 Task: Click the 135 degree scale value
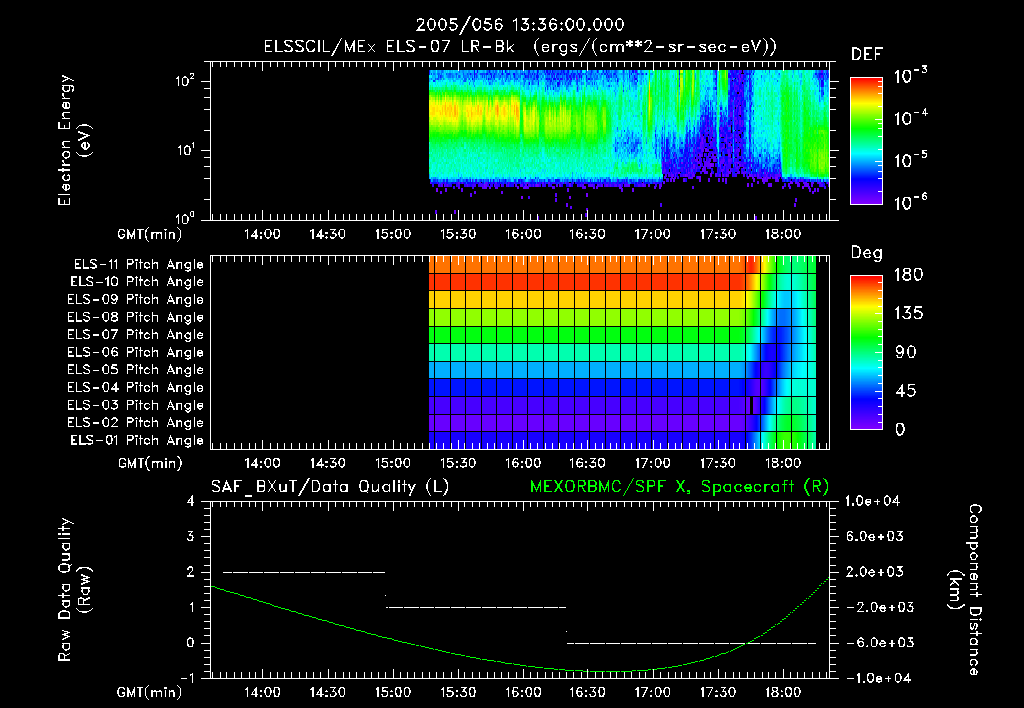click(908, 314)
